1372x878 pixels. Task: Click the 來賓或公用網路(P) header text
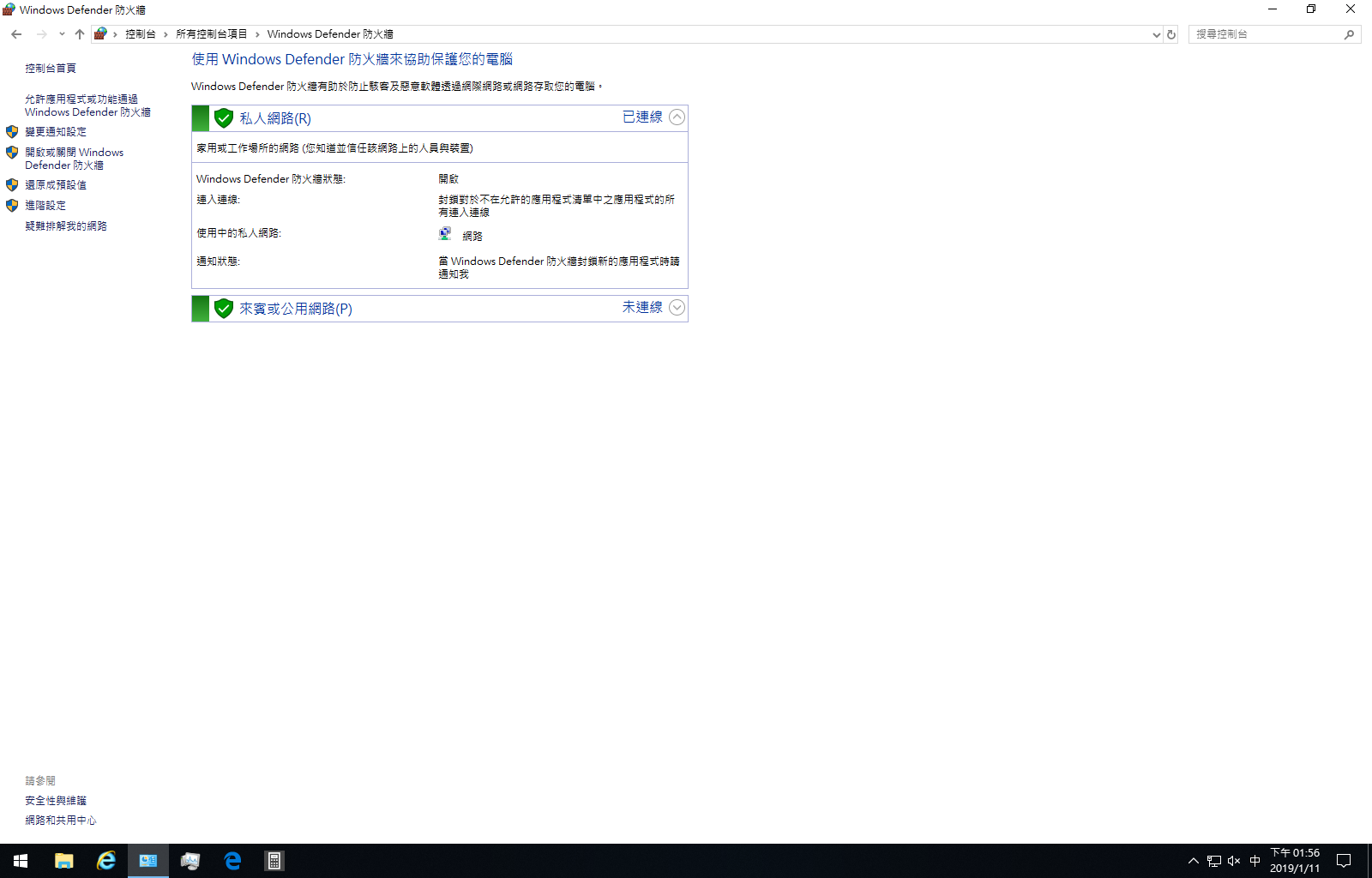pos(296,309)
